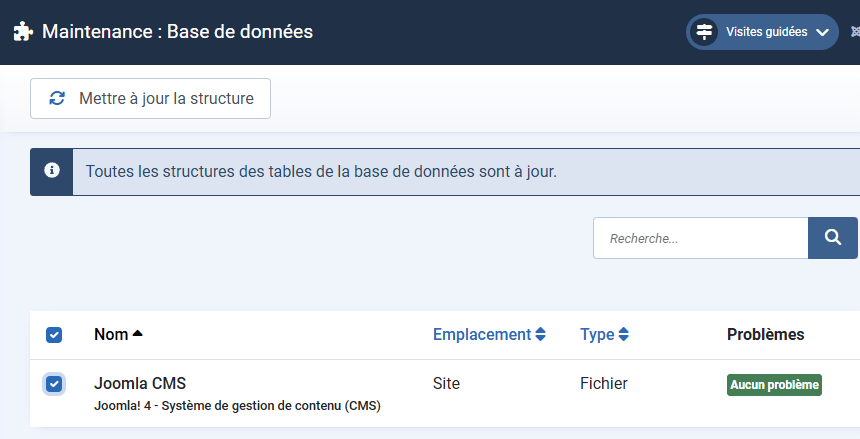Click the magnifying glass search button

pyautogui.click(x=833, y=238)
